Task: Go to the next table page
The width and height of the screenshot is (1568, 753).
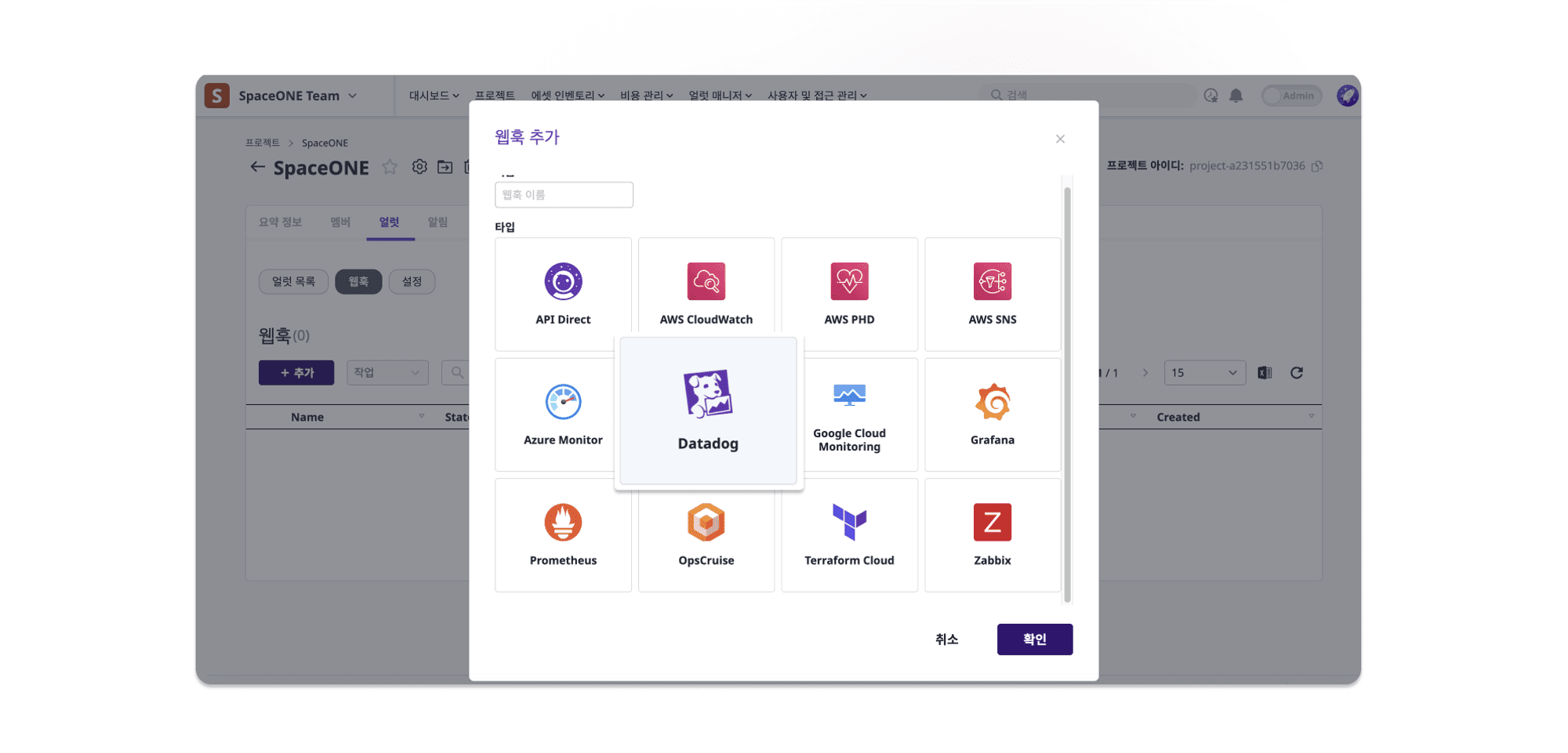Action: (x=1145, y=373)
